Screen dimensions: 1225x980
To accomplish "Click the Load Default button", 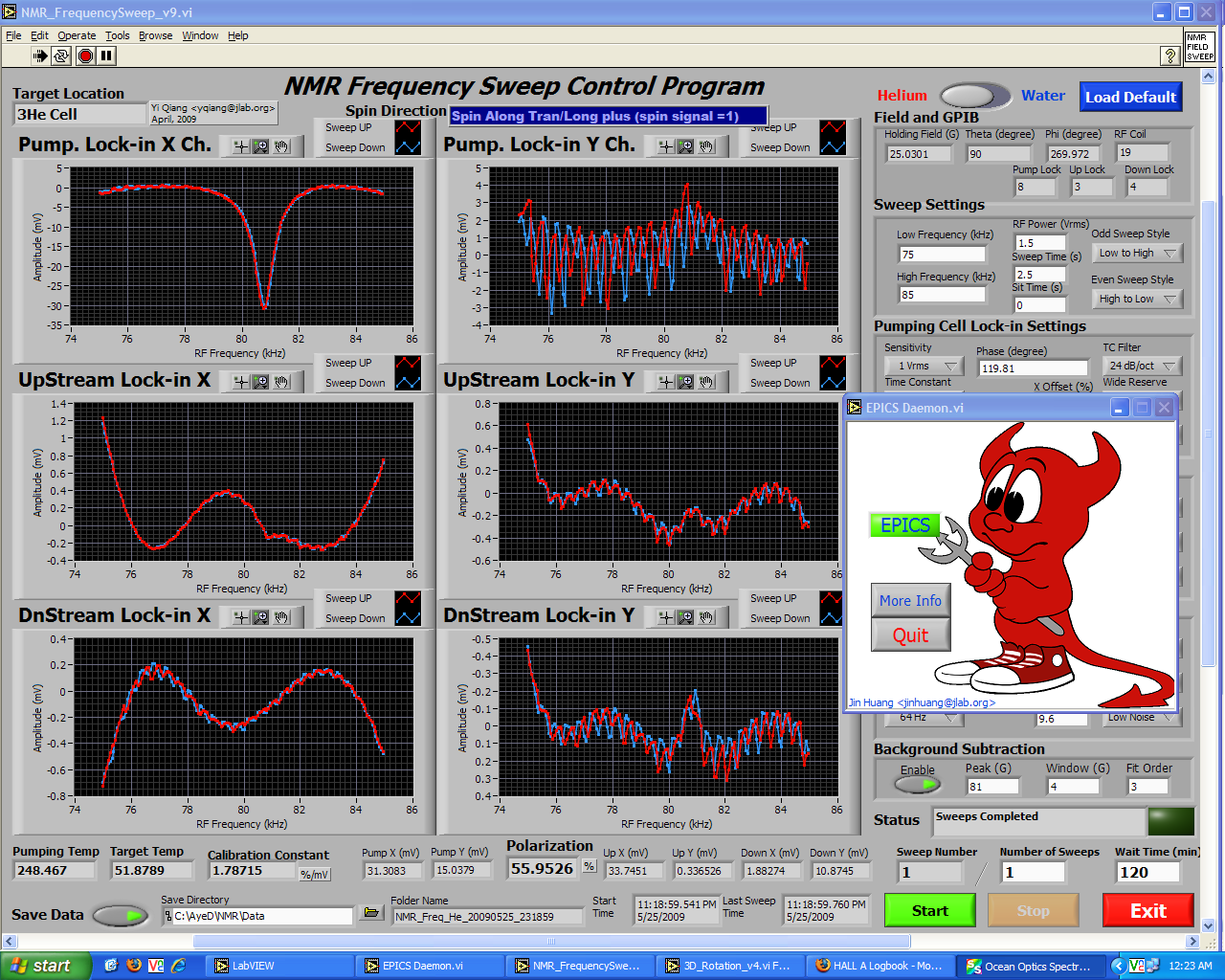I will pyautogui.click(x=1130, y=97).
